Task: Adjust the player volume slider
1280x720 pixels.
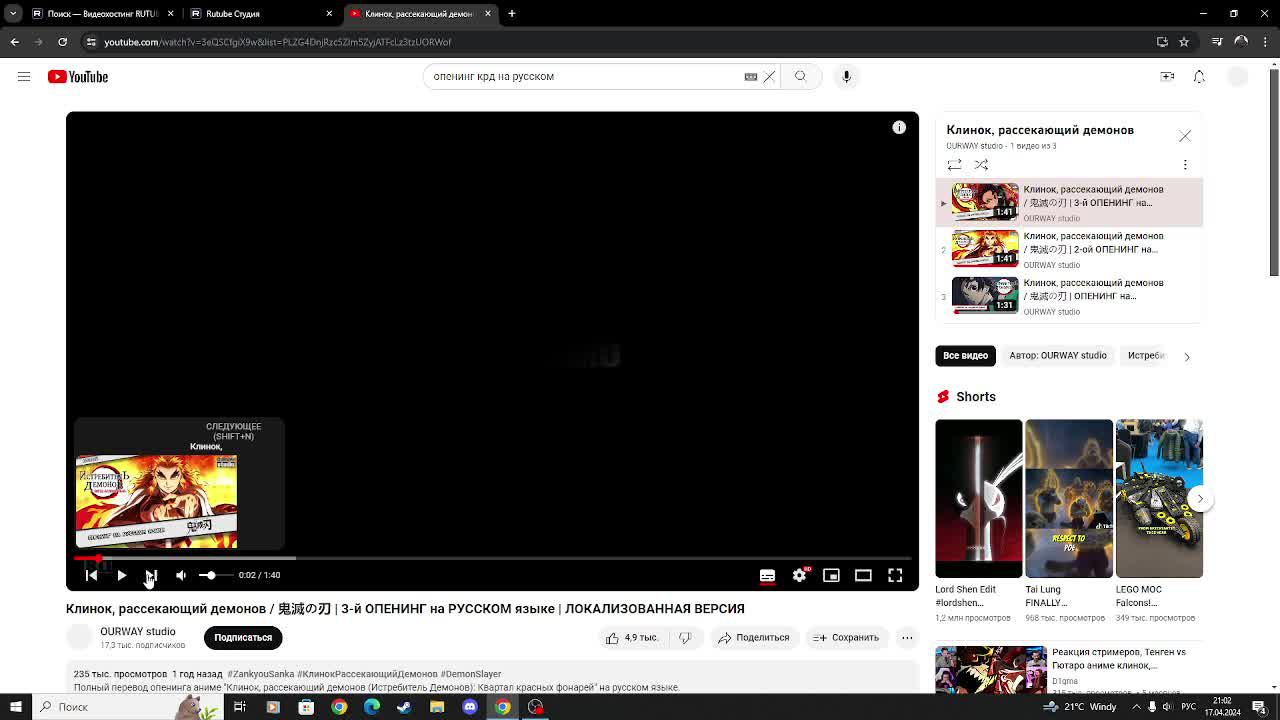Action: [x=215, y=575]
